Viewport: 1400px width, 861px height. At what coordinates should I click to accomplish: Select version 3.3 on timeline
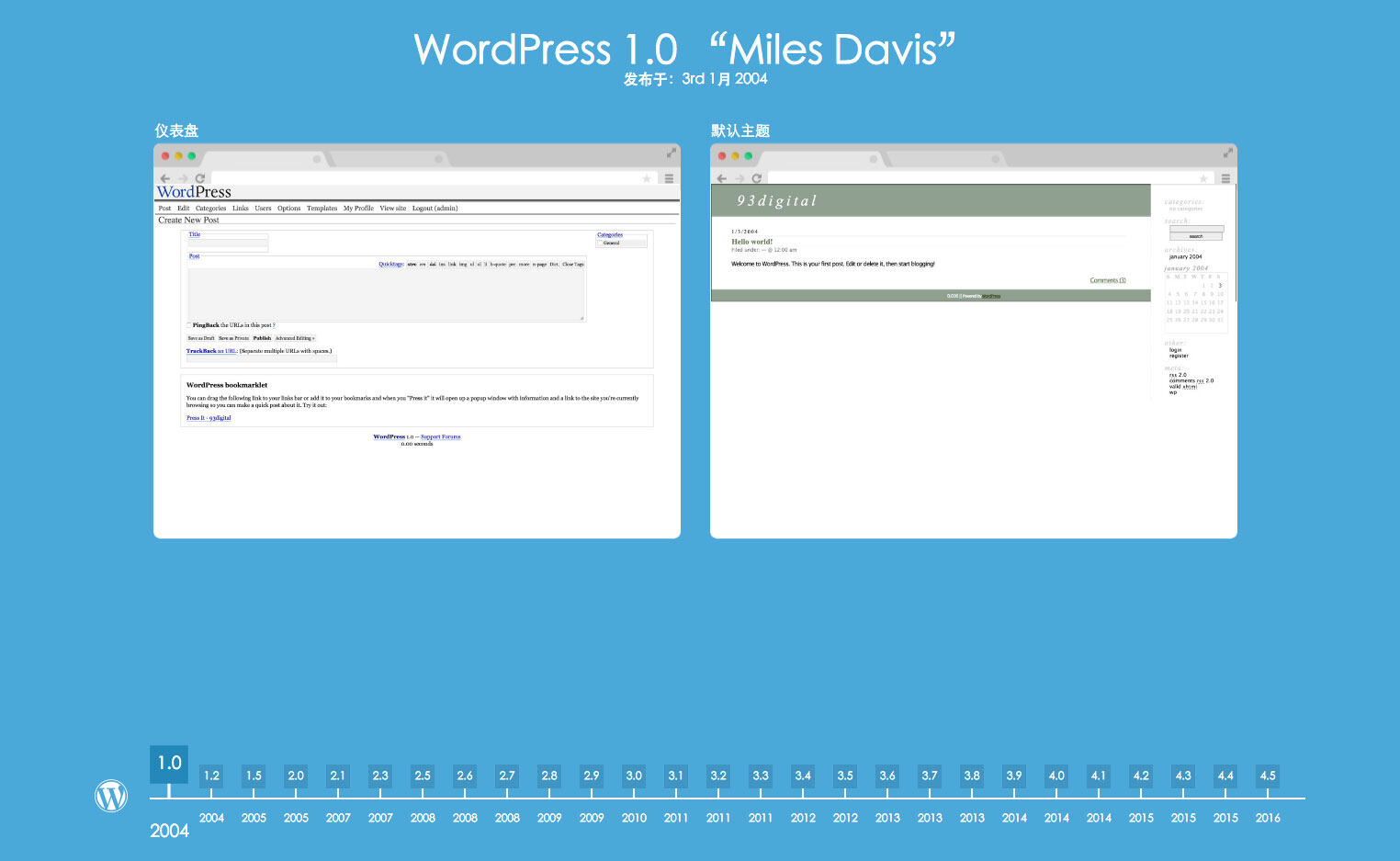click(x=761, y=776)
